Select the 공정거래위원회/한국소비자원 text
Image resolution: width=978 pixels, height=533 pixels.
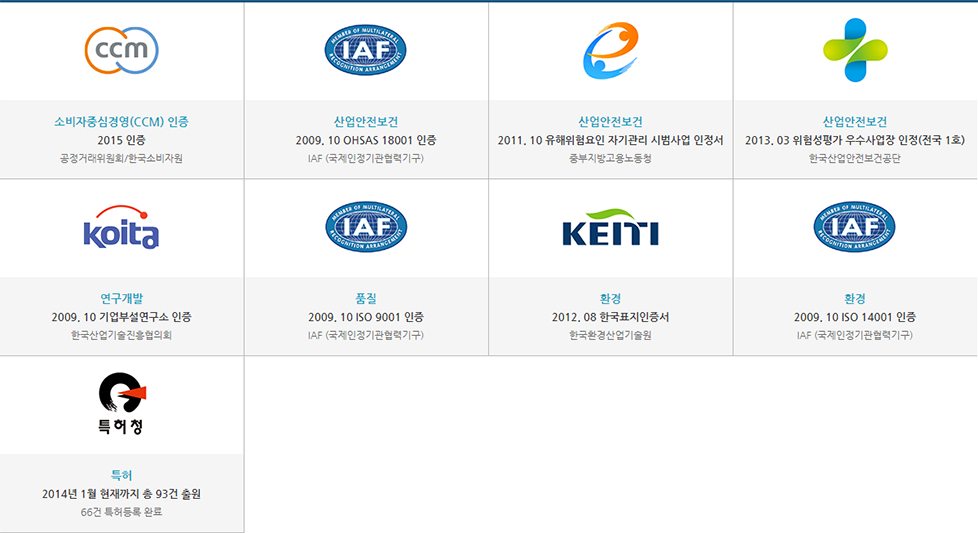(122, 158)
